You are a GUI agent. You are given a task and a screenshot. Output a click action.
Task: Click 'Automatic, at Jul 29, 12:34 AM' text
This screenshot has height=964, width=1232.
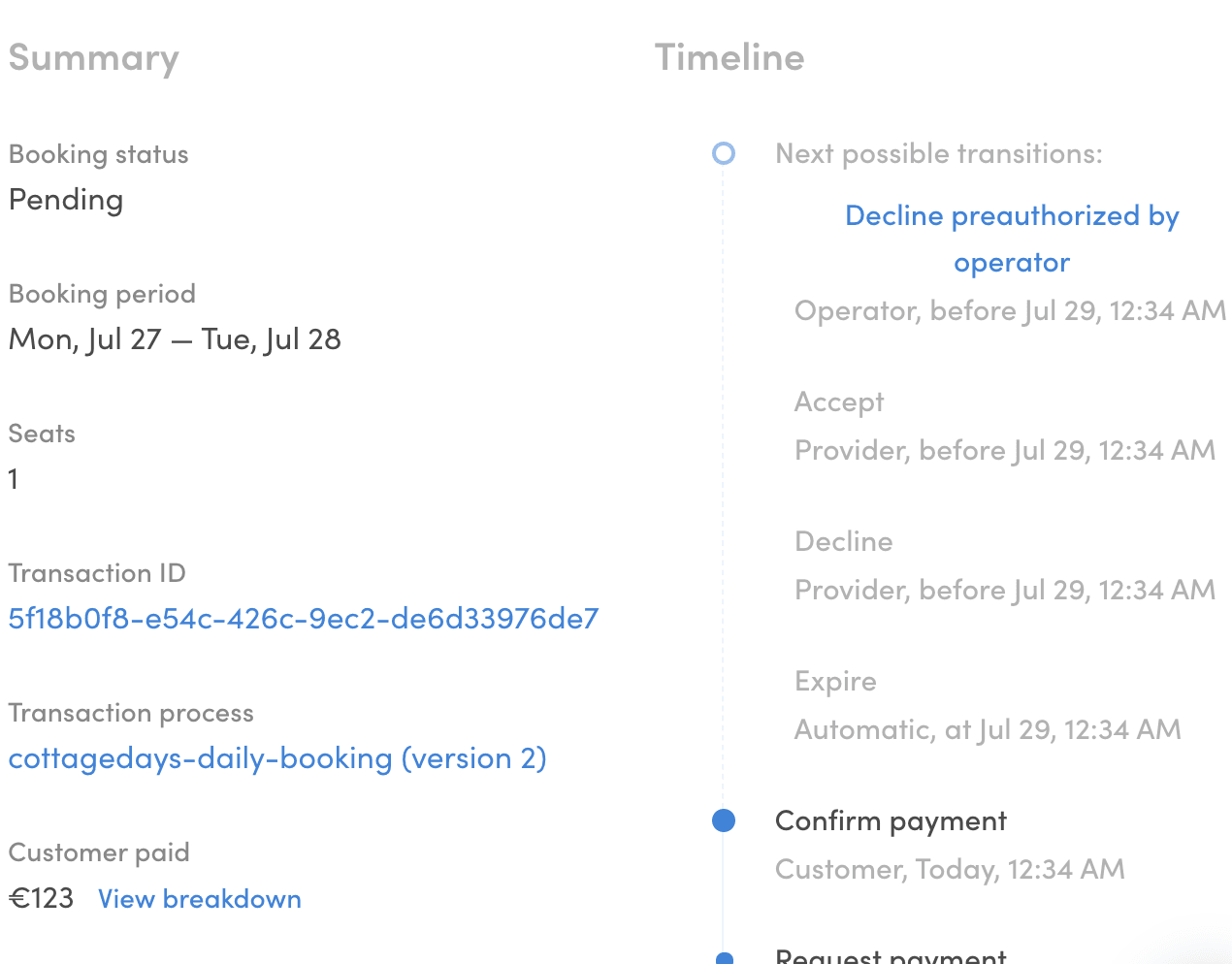click(x=988, y=729)
